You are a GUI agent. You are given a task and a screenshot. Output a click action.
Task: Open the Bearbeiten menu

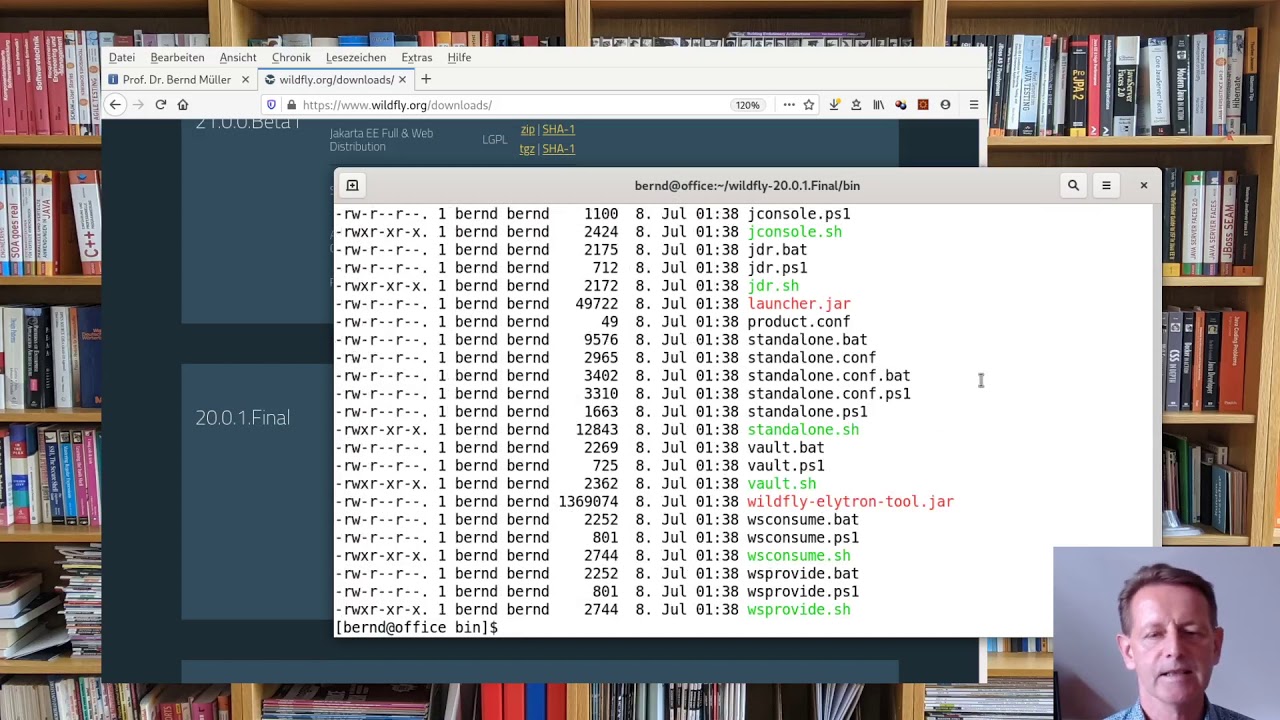click(x=177, y=57)
